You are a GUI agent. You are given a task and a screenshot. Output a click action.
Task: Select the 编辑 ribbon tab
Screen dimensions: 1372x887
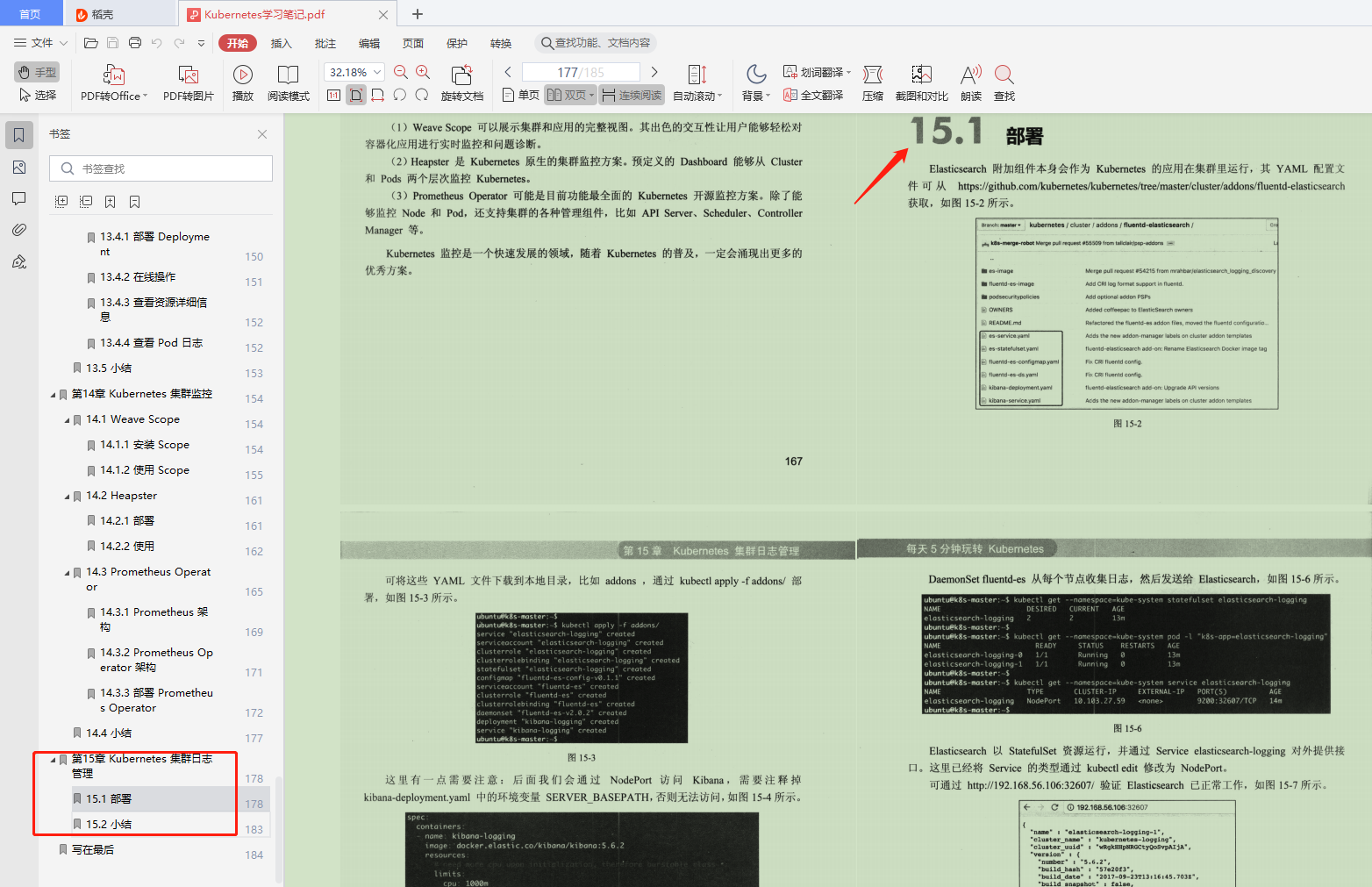pyautogui.click(x=369, y=43)
